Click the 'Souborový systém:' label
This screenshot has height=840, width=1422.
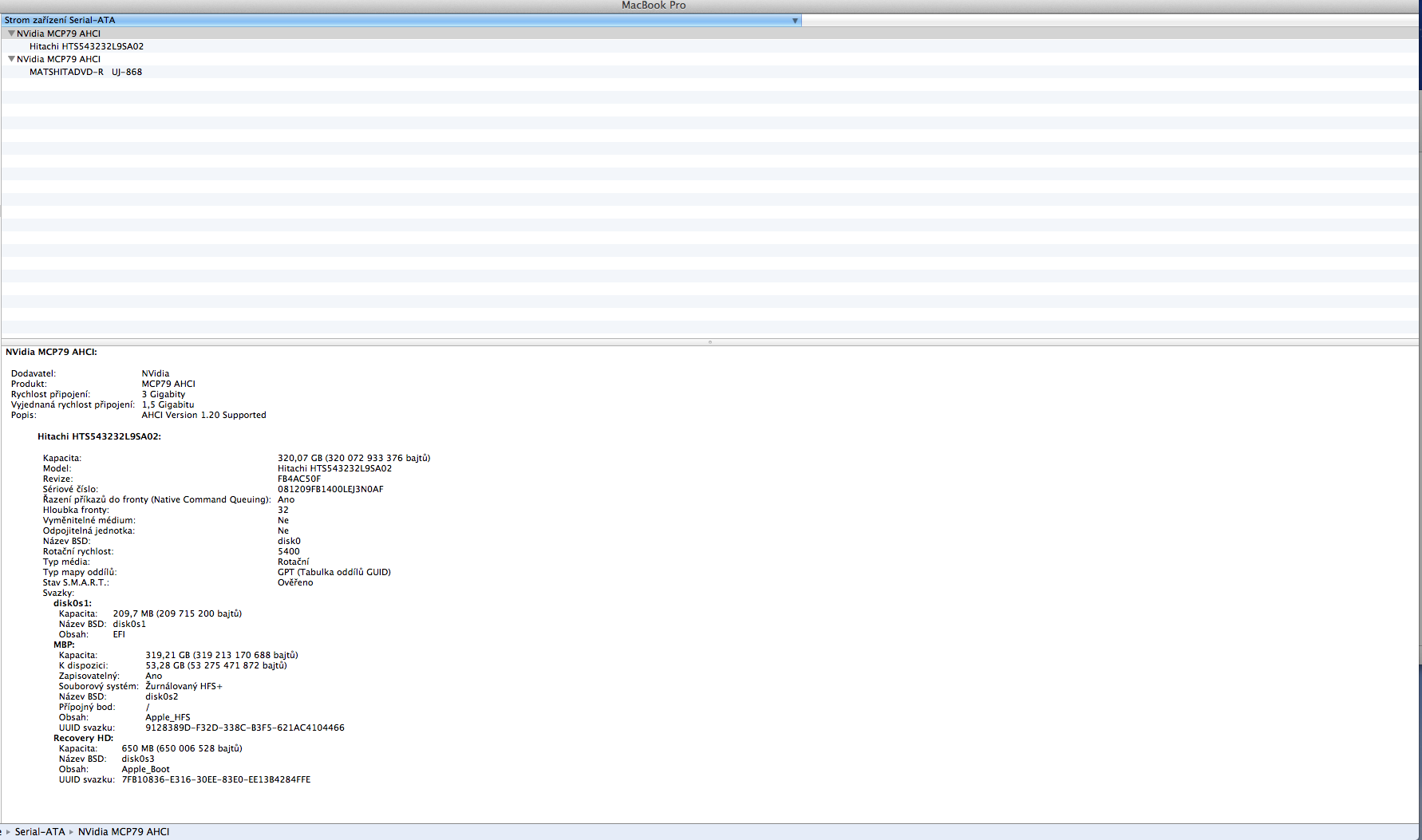(x=98, y=686)
